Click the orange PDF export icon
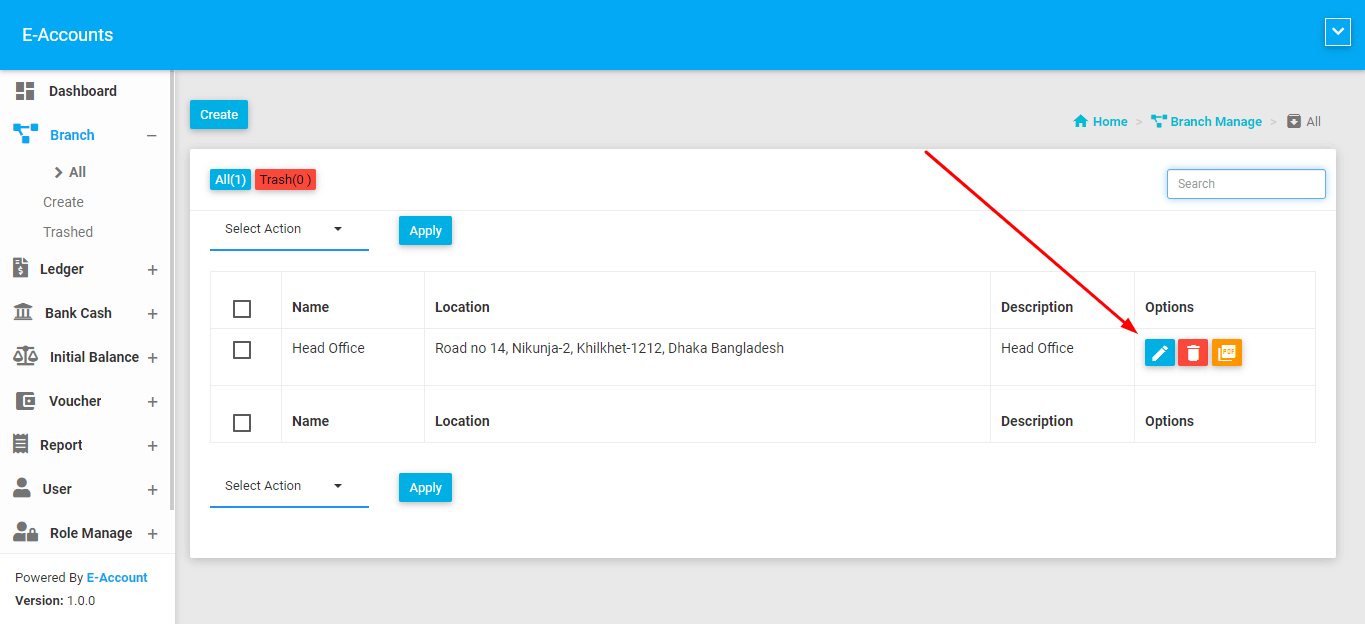Screen dimensions: 1365x624 (x=1227, y=352)
